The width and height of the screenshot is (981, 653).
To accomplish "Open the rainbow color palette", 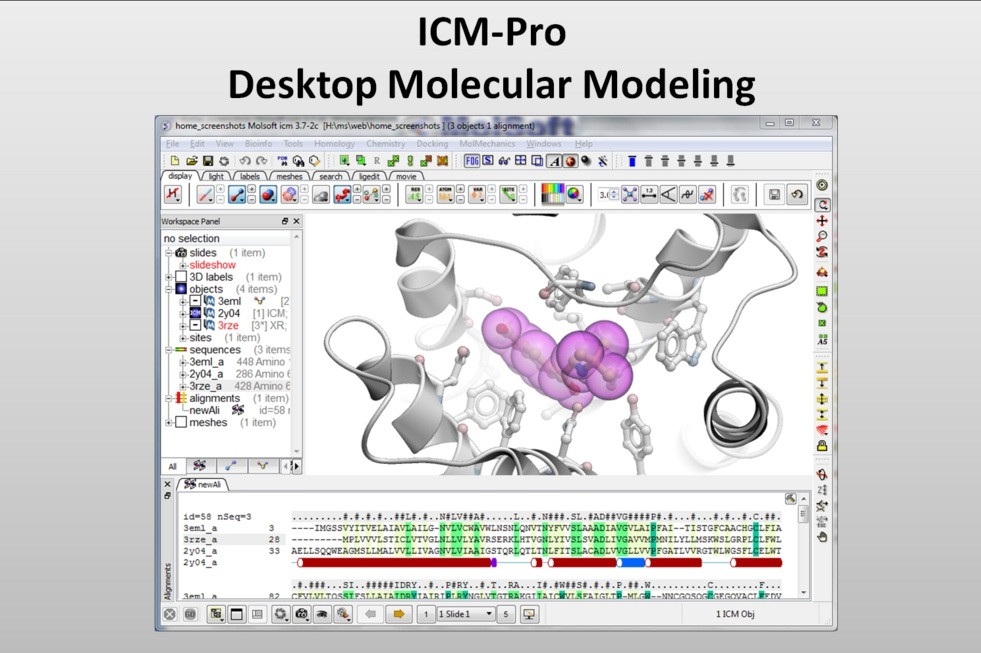I will click(552, 195).
